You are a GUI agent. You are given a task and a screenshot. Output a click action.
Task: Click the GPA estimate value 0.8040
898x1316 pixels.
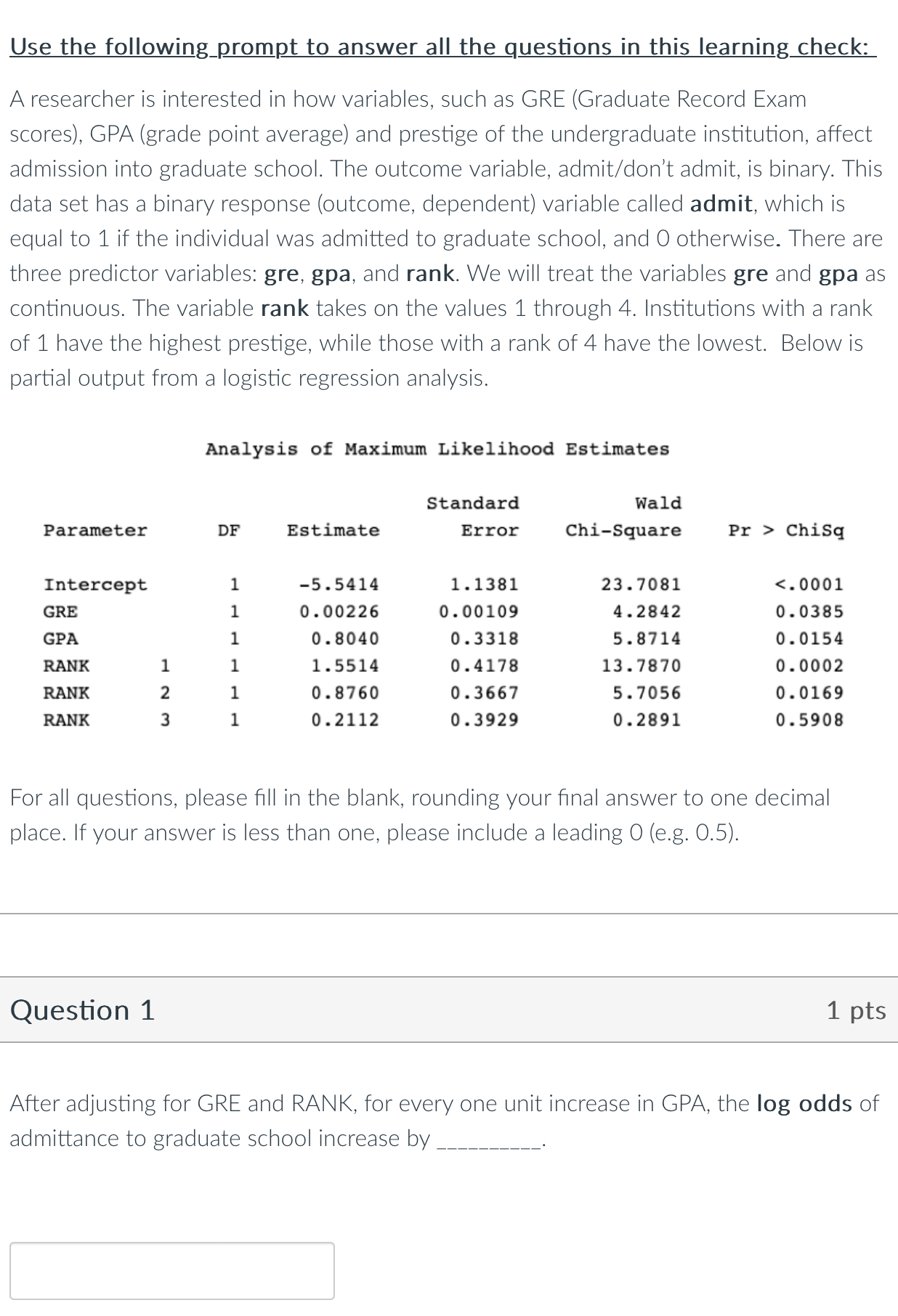coord(345,638)
